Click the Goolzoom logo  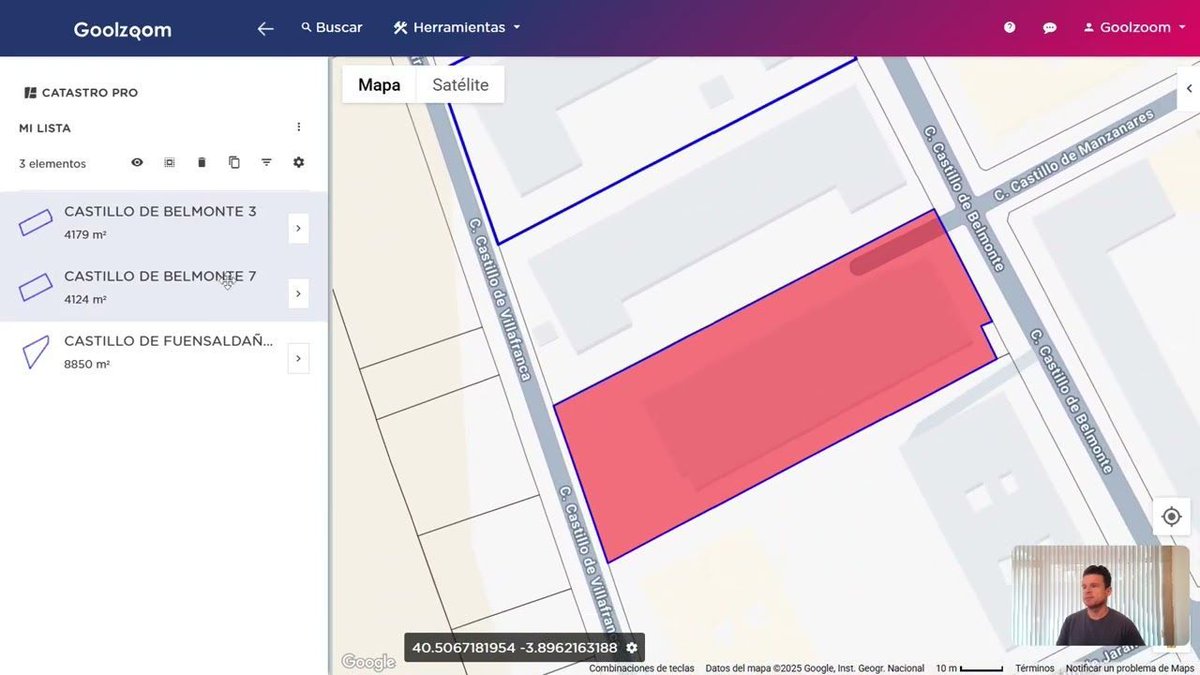pos(122,29)
